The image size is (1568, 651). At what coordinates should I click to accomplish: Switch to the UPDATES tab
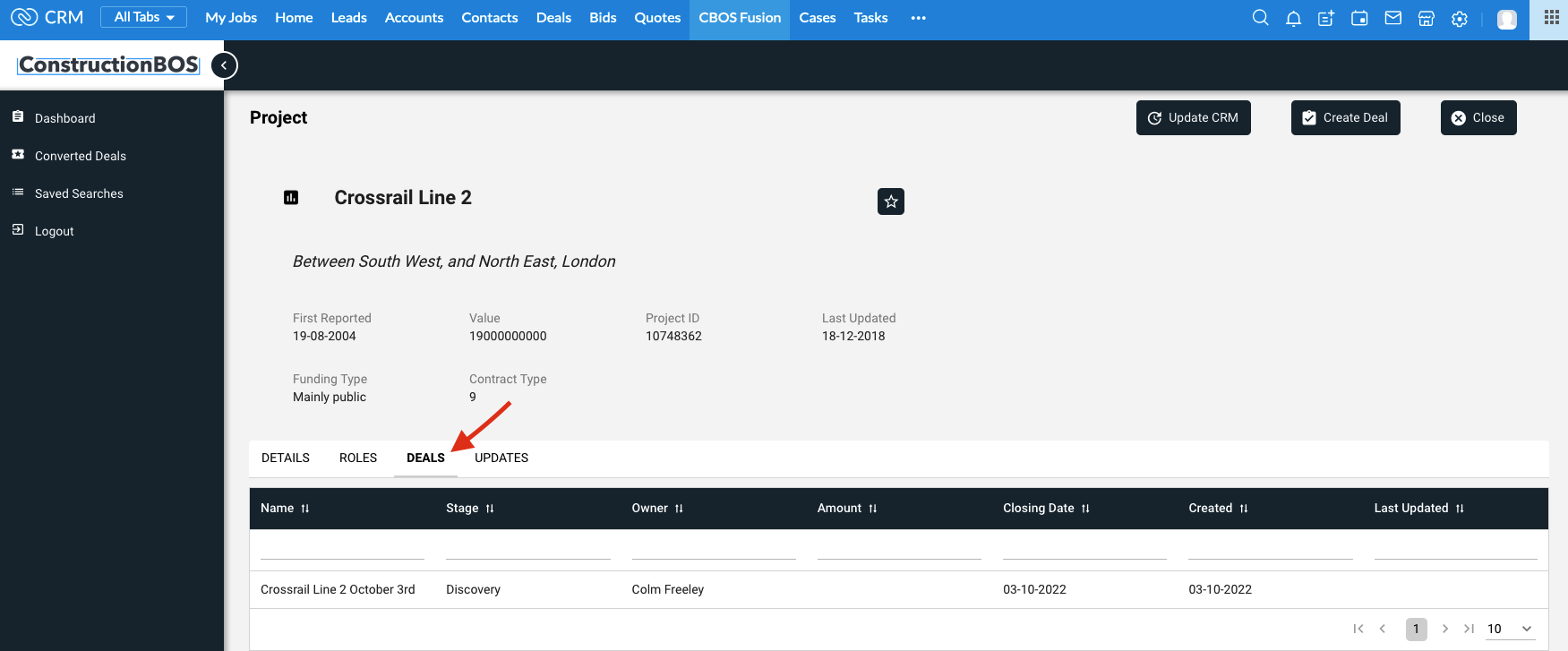(x=501, y=458)
